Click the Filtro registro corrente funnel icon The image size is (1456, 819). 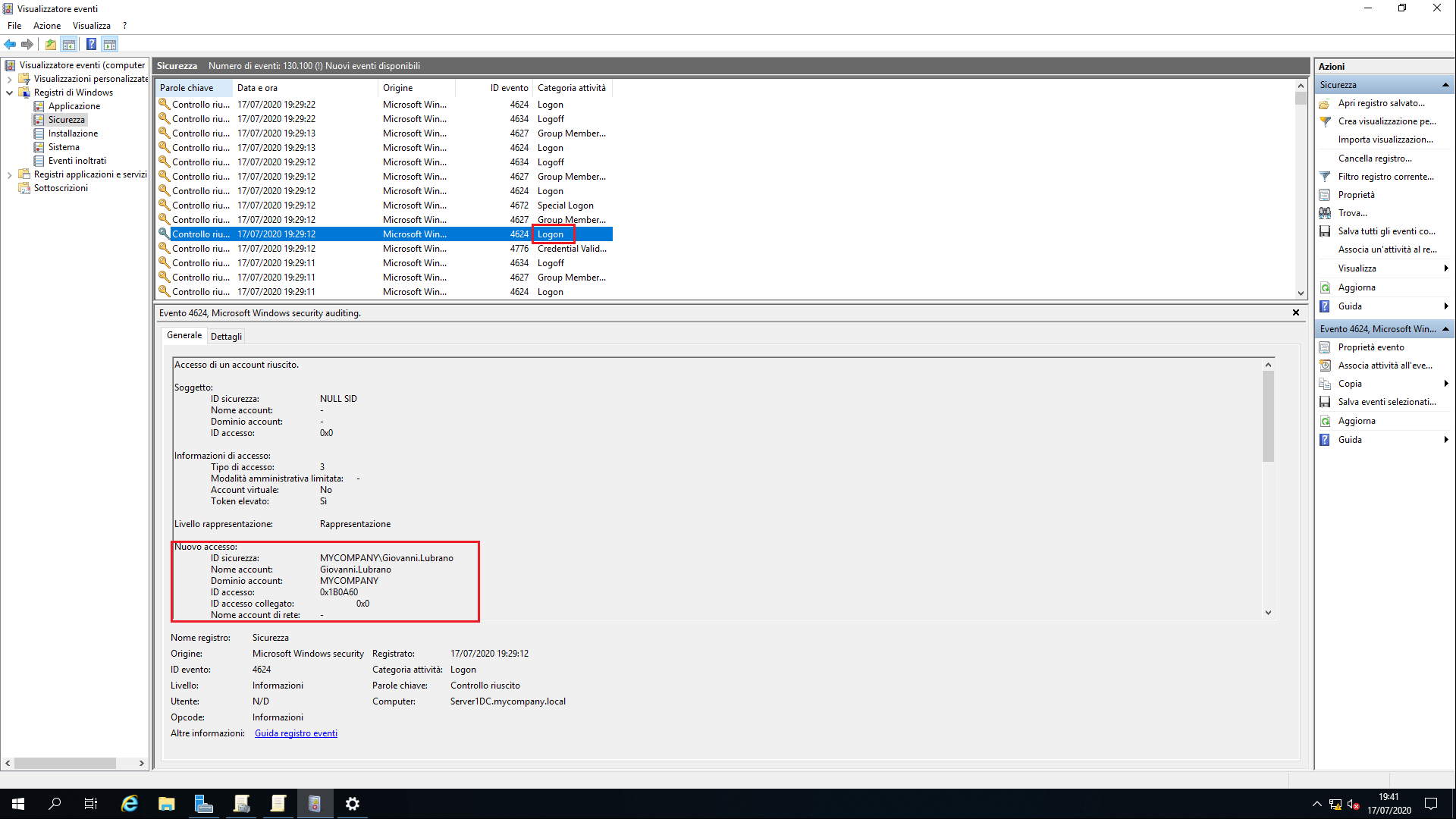click(x=1325, y=176)
